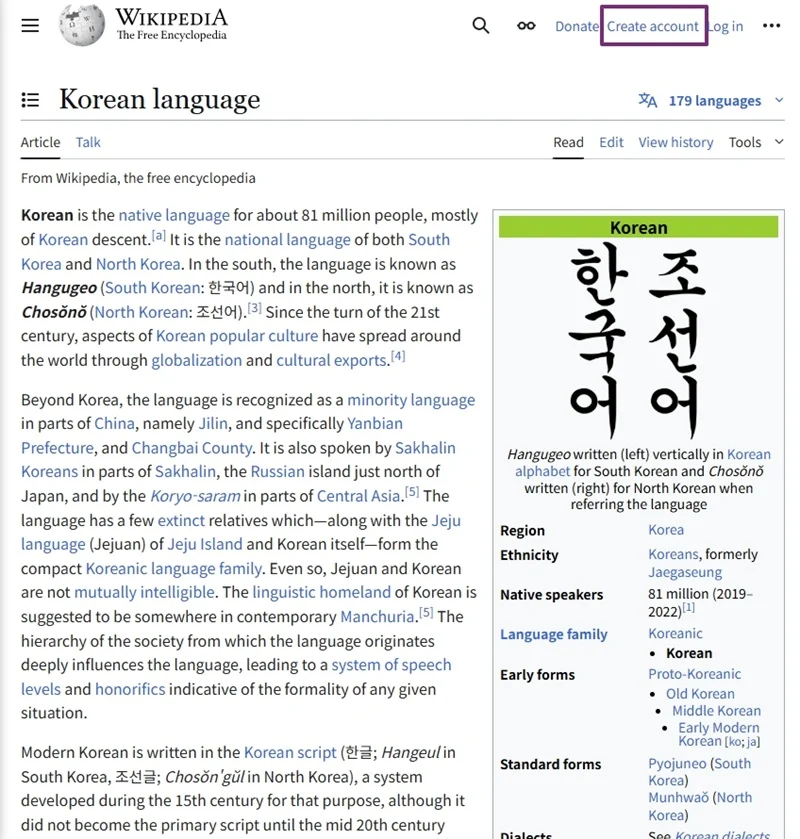
Task: Open the Middle Korean link
Action: (716, 711)
